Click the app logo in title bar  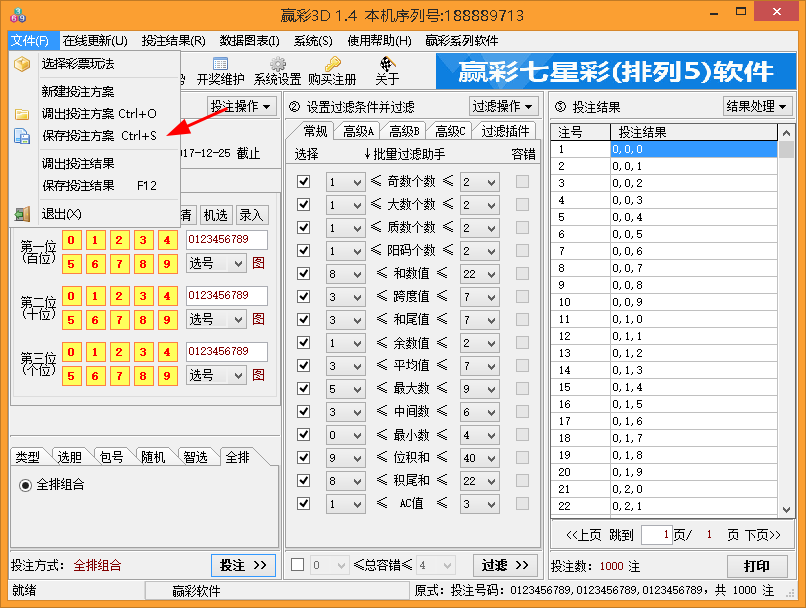(17, 14)
